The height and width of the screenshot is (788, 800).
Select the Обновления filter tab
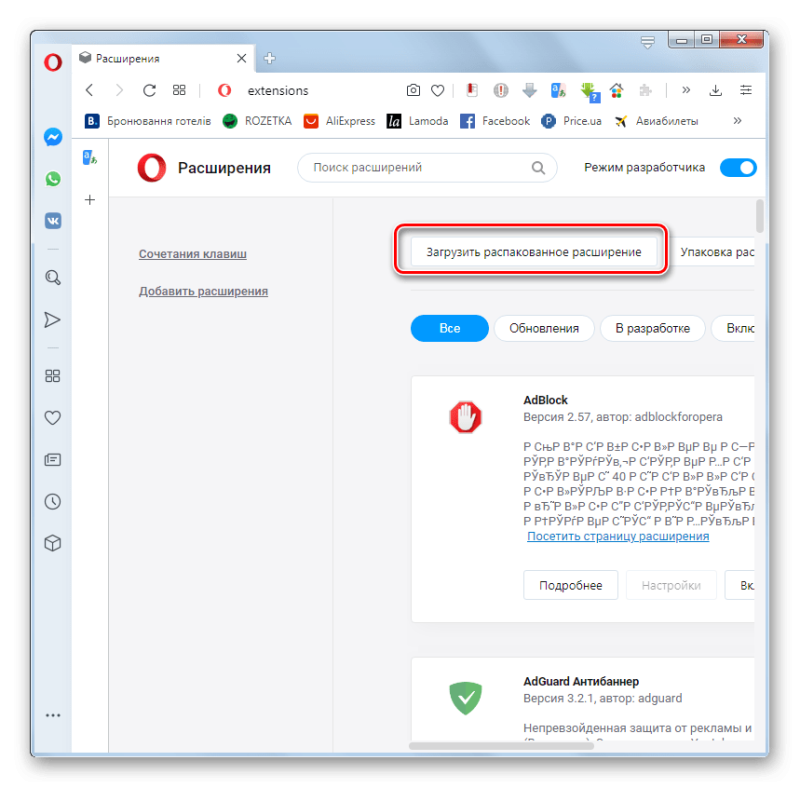544,328
